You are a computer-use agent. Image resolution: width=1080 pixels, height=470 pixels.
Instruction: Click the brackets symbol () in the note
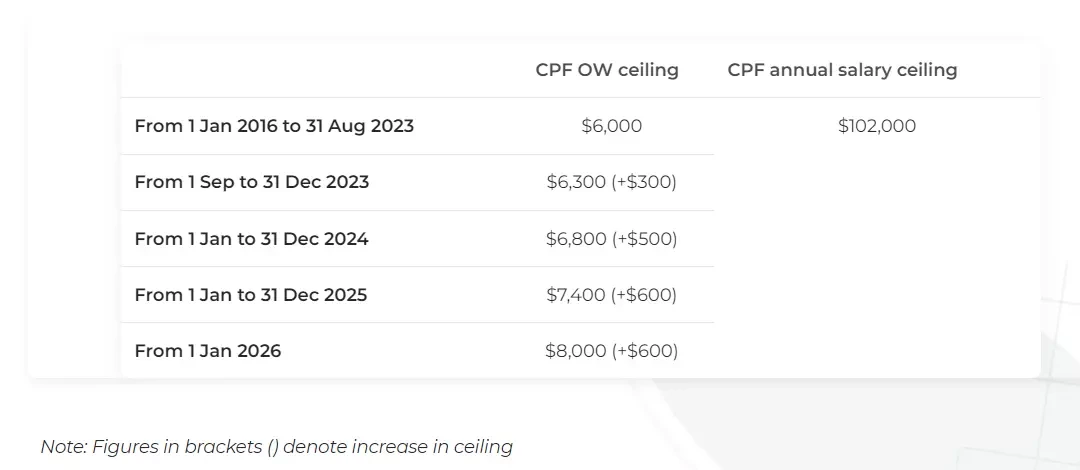point(273,447)
